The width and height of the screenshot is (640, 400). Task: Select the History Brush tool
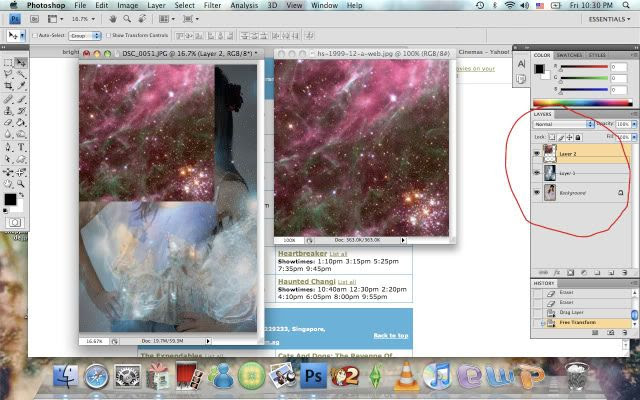(x=20, y=111)
